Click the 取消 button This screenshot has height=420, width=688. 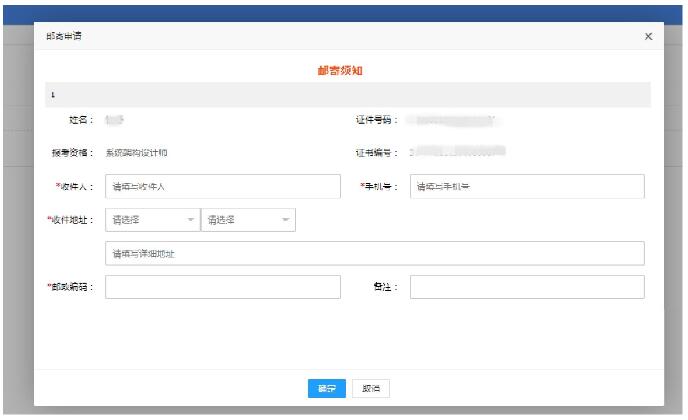(370, 388)
